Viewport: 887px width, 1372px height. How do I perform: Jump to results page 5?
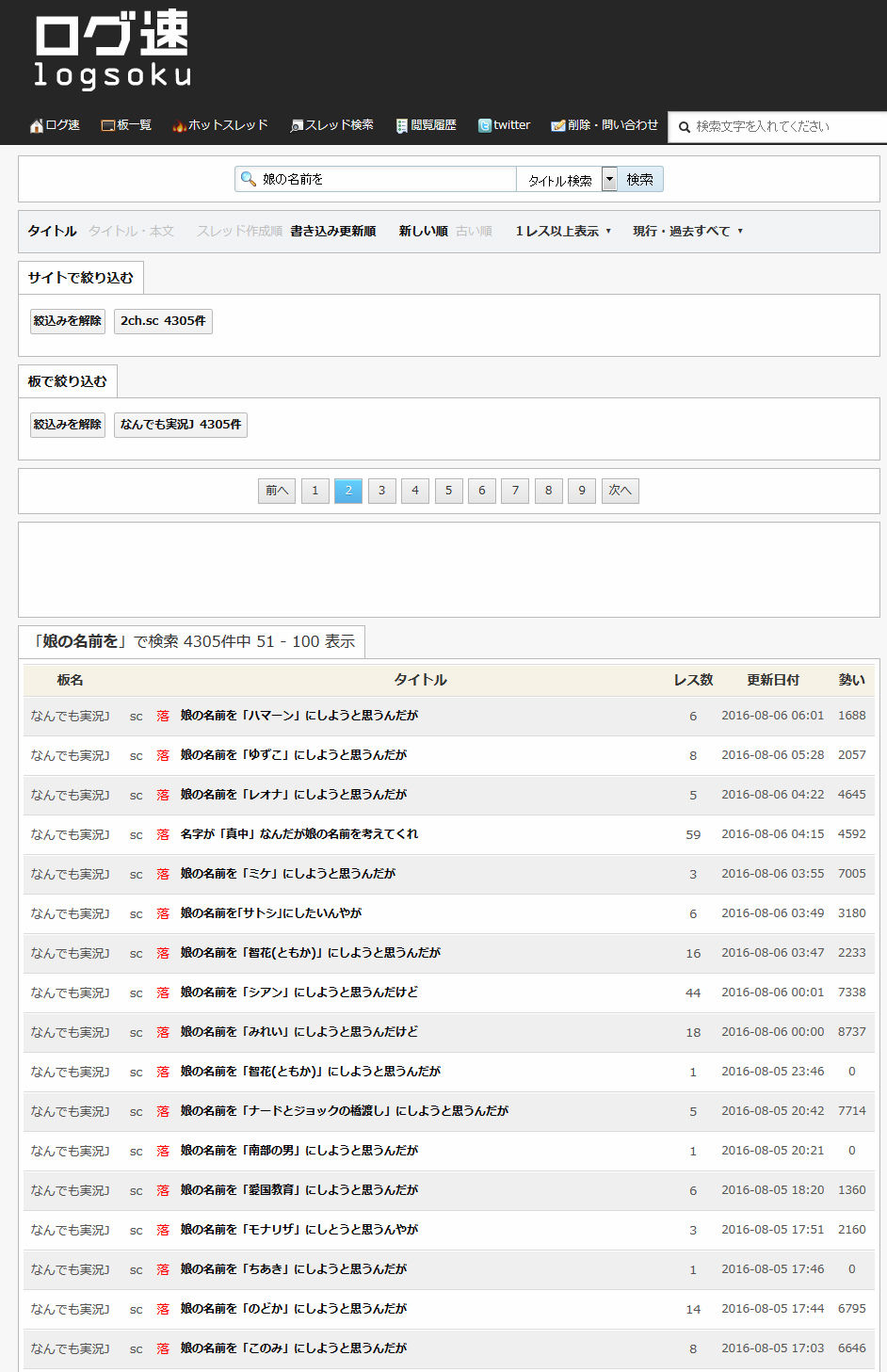448,491
